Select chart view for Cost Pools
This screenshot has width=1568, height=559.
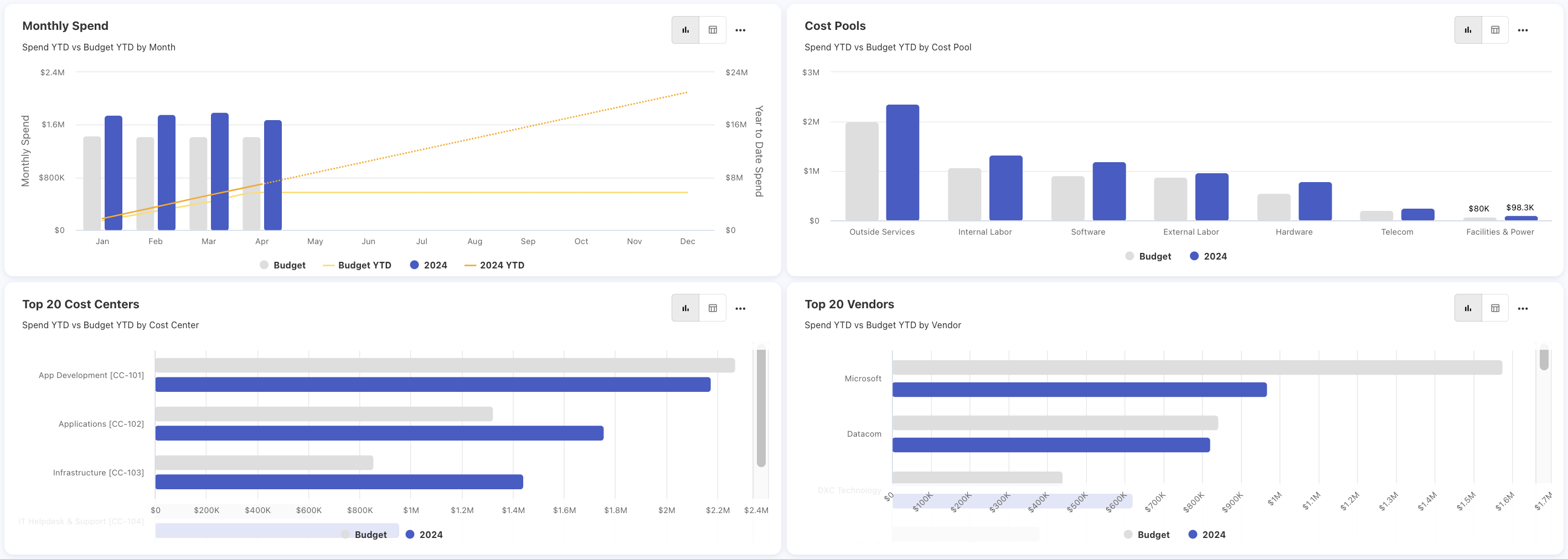point(1468,30)
